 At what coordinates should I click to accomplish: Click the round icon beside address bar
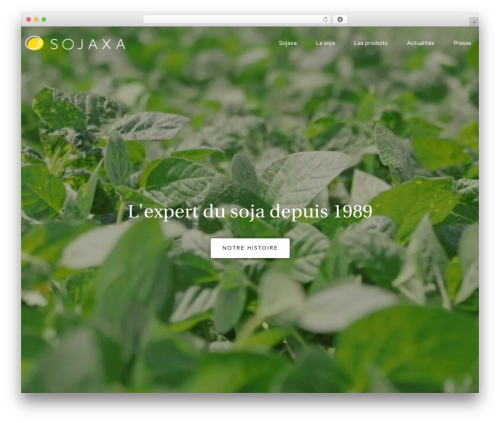coord(340,20)
